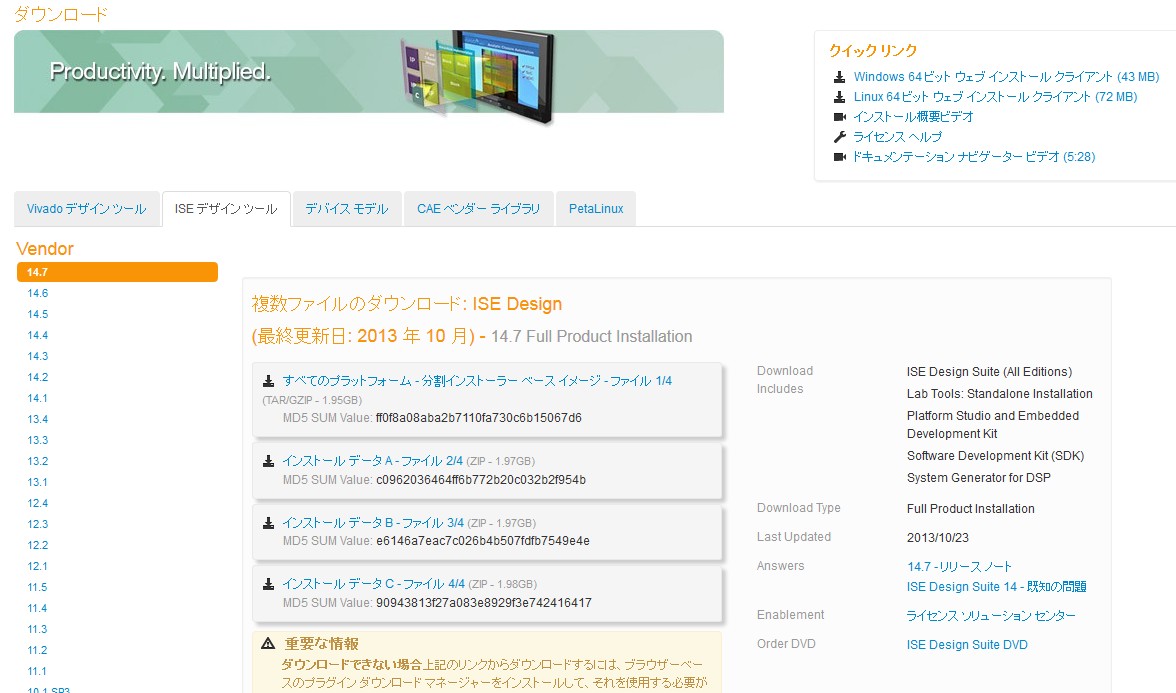Select version 14.4 in Vendor list
This screenshot has height=693, width=1176.
point(38,335)
